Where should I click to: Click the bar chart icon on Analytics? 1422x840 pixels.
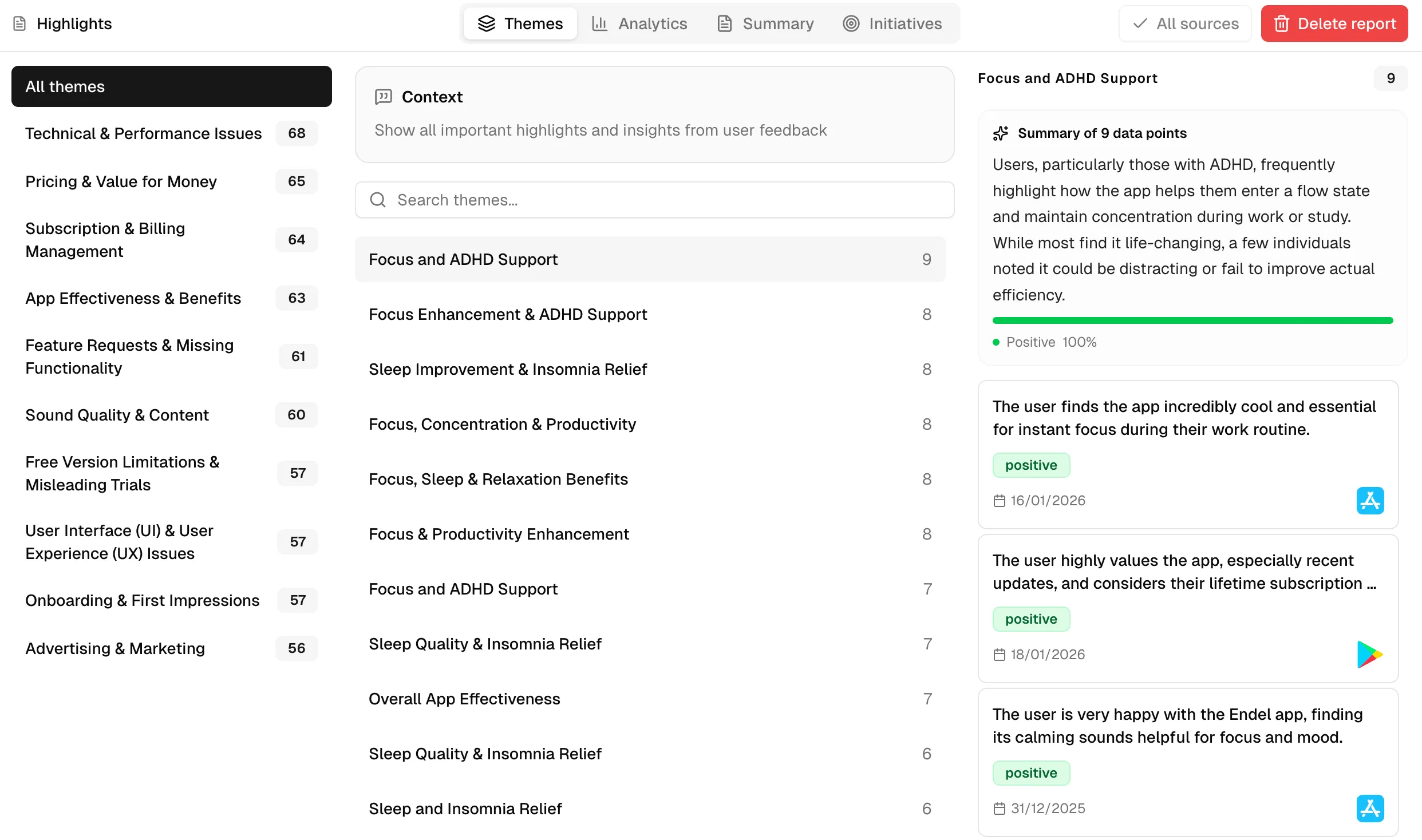[599, 23]
